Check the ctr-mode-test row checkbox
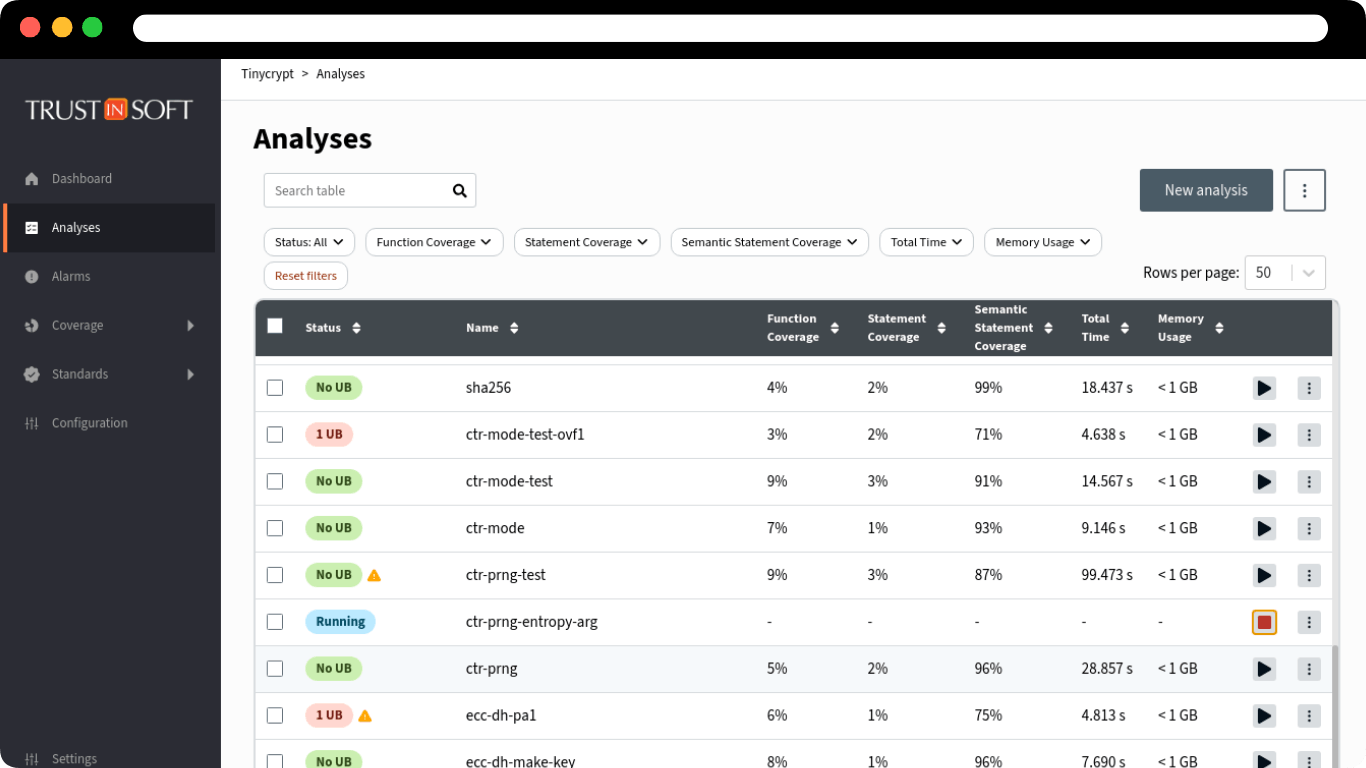 [x=275, y=482]
